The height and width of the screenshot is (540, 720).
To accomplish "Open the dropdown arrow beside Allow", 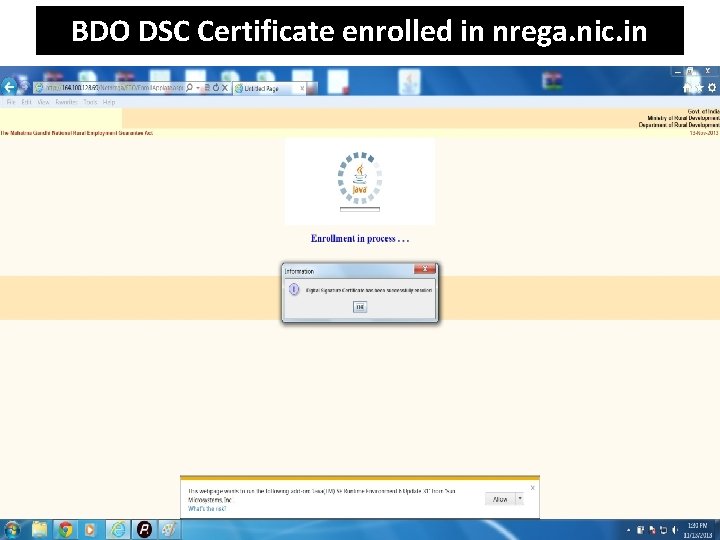I will click(520, 499).
